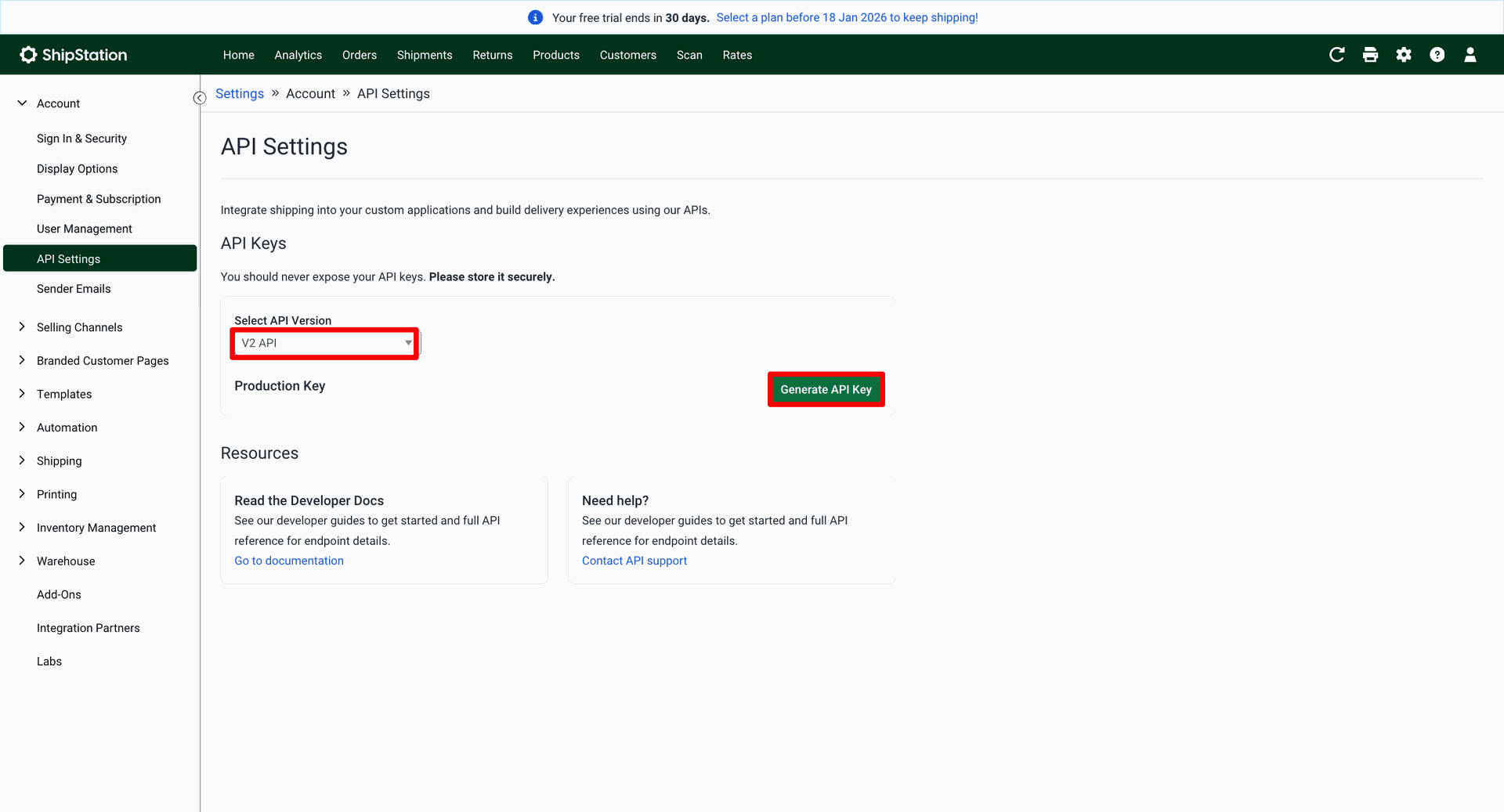Image resolution: width=1504 pixels, height=812 pixels.
Task: Click the API Keys section heading
Action: coord(254,244)
